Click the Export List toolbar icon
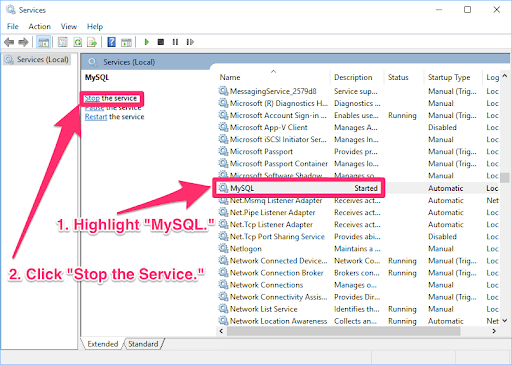This screenshot has height=365, width=512. (x=92, y=42)
